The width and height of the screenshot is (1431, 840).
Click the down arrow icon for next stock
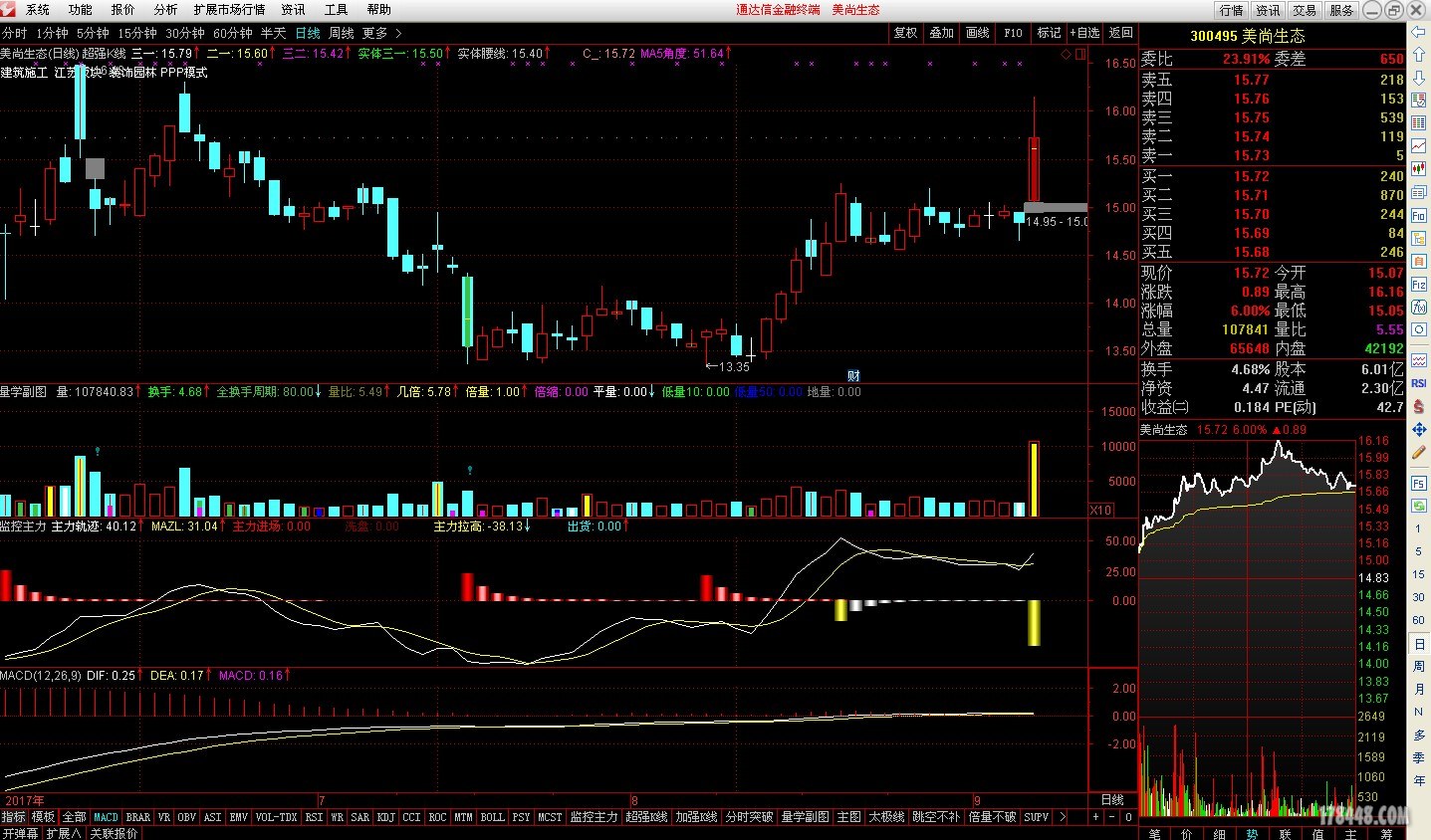click(x=1419, y=79)
